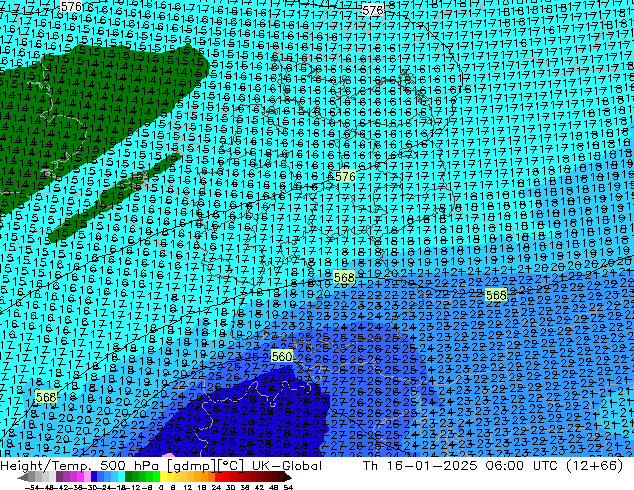Click the gray arrow legend start
The height and width of the screenshot is (490, 634).
pyautogui.click(x=22, y=477)
